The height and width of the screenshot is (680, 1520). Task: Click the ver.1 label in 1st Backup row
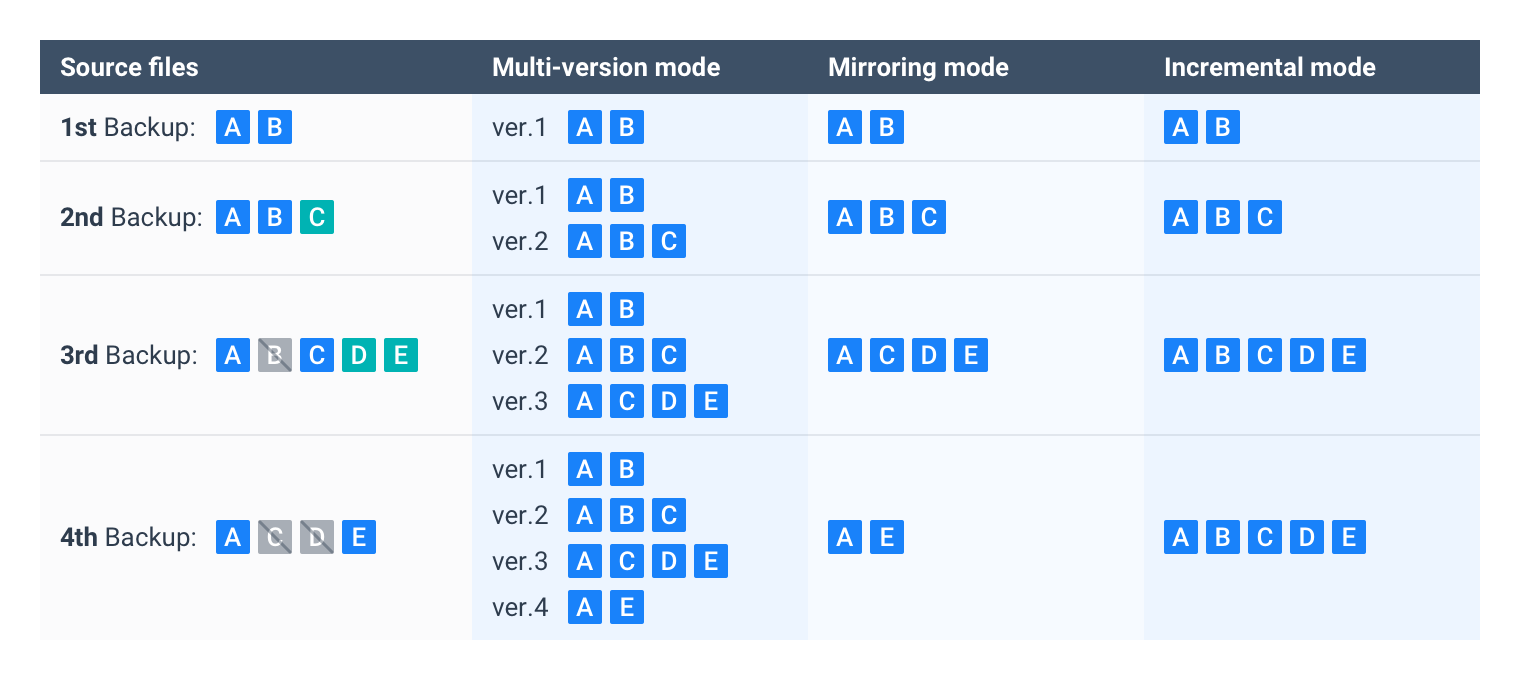520,127
